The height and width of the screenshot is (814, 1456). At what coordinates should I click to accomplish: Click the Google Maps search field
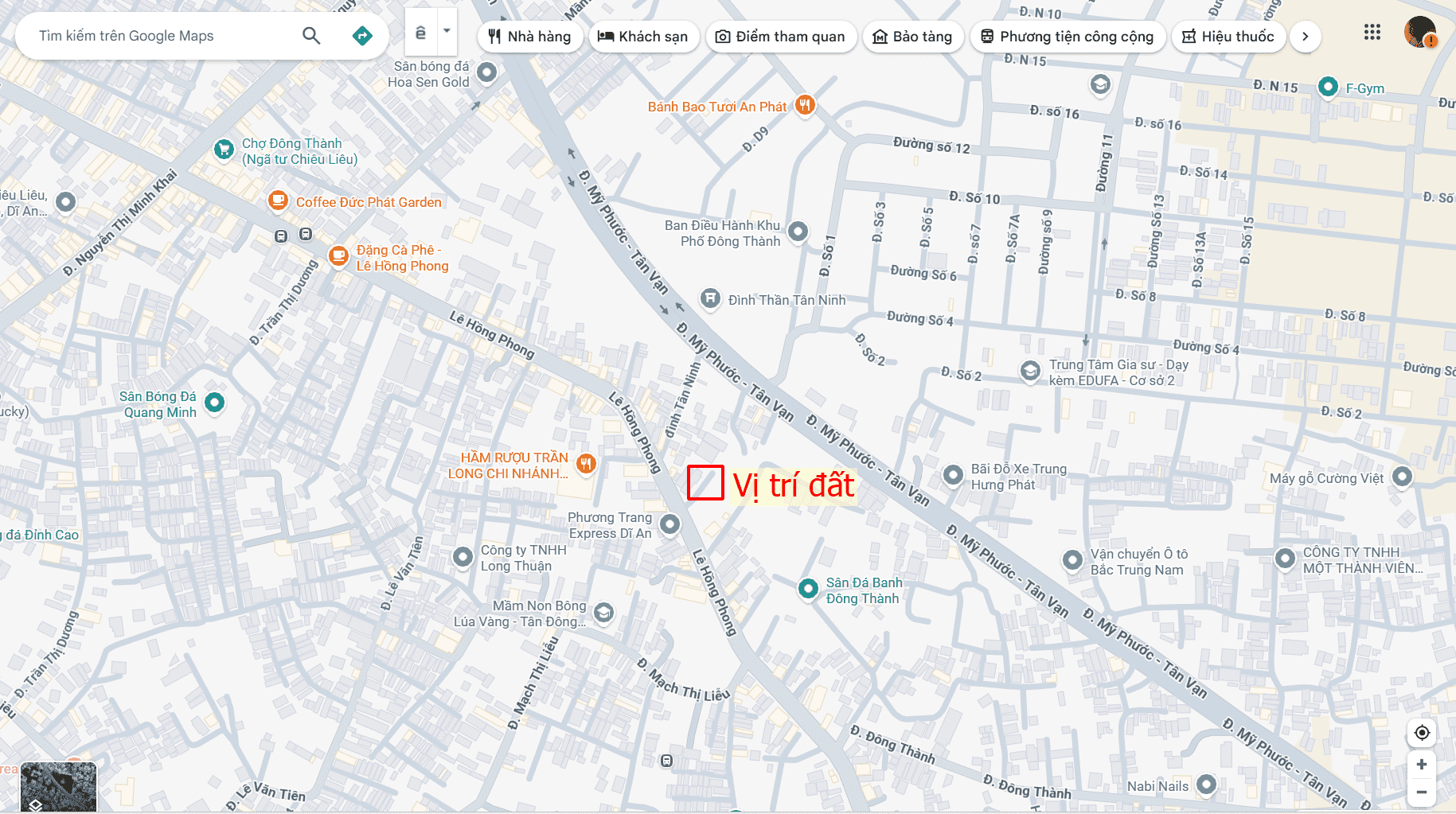(x=159, y=36)
